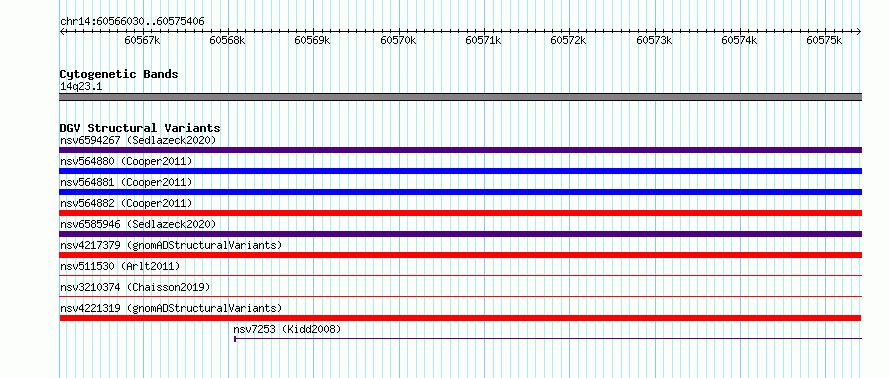Open nsv4221319 (gnomADStructuralVariants) label
This screenshot has height=378, width=890.
point(171,308)
